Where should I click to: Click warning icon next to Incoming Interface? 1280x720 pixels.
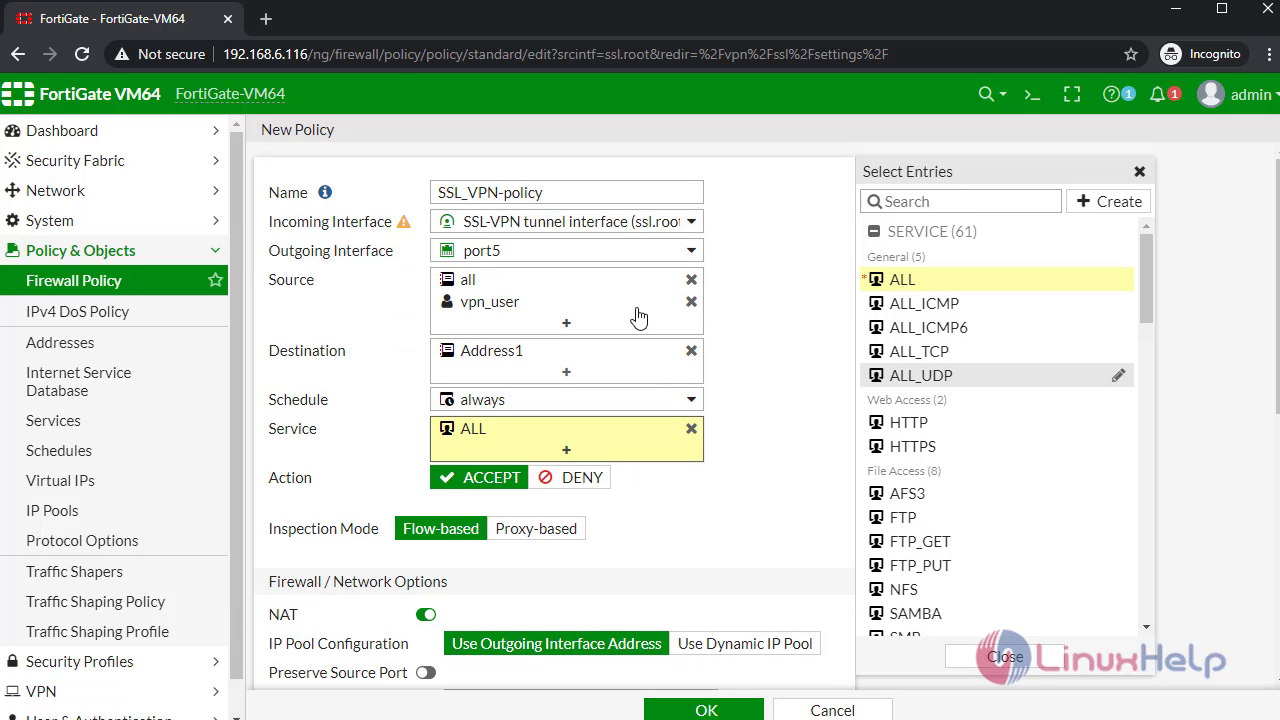tap(404, 222)
